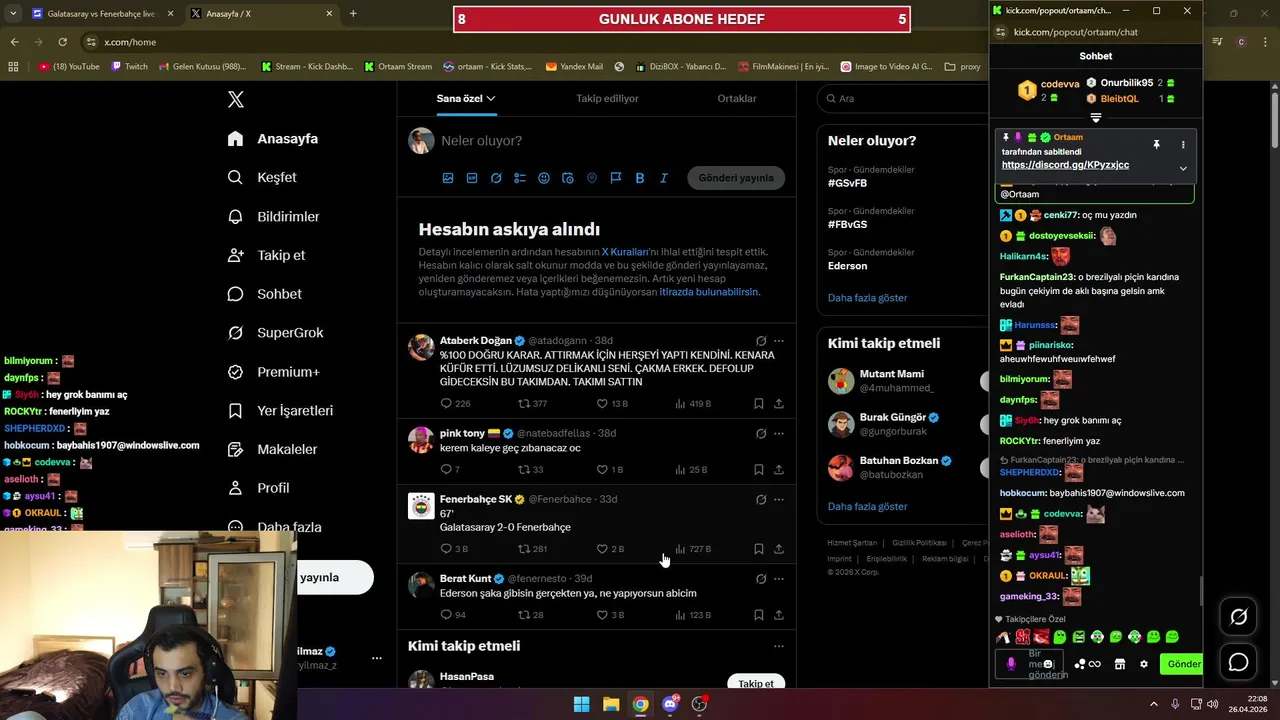Open the sidebar Takip et page
This screenshot has width=1280, height=720.
(266, 255)
